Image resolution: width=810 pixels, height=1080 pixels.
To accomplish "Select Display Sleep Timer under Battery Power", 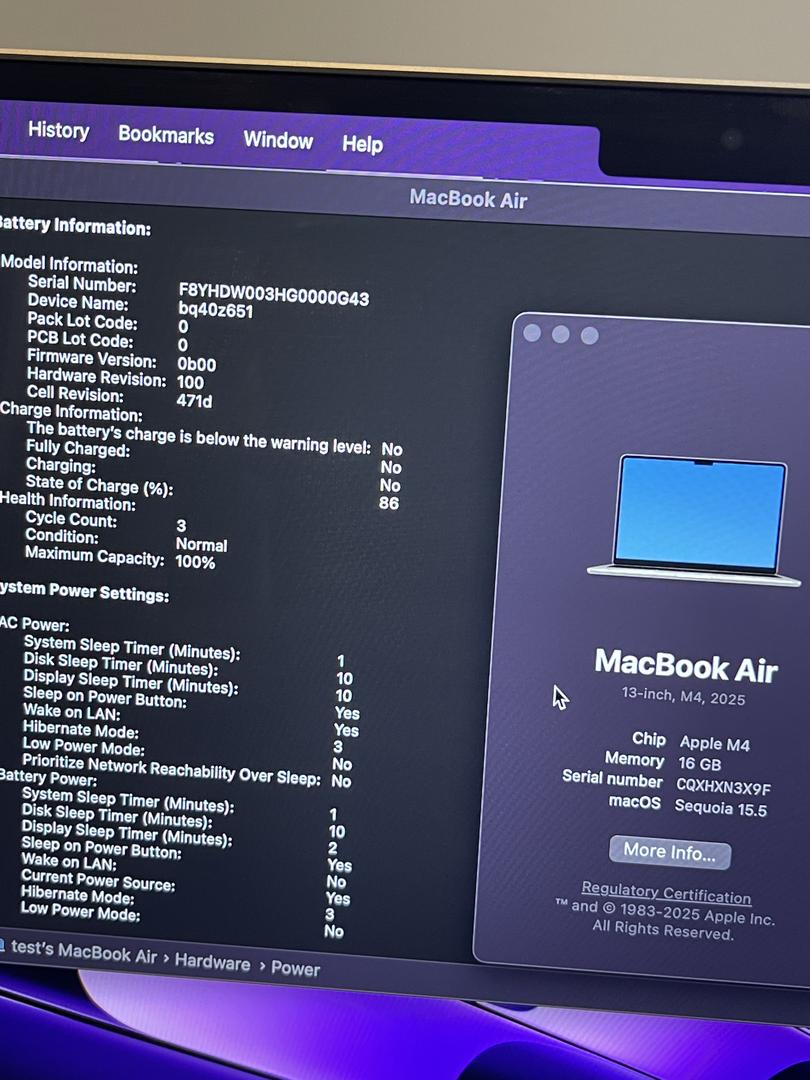I will pyautogui.click(x=127, y=833).
